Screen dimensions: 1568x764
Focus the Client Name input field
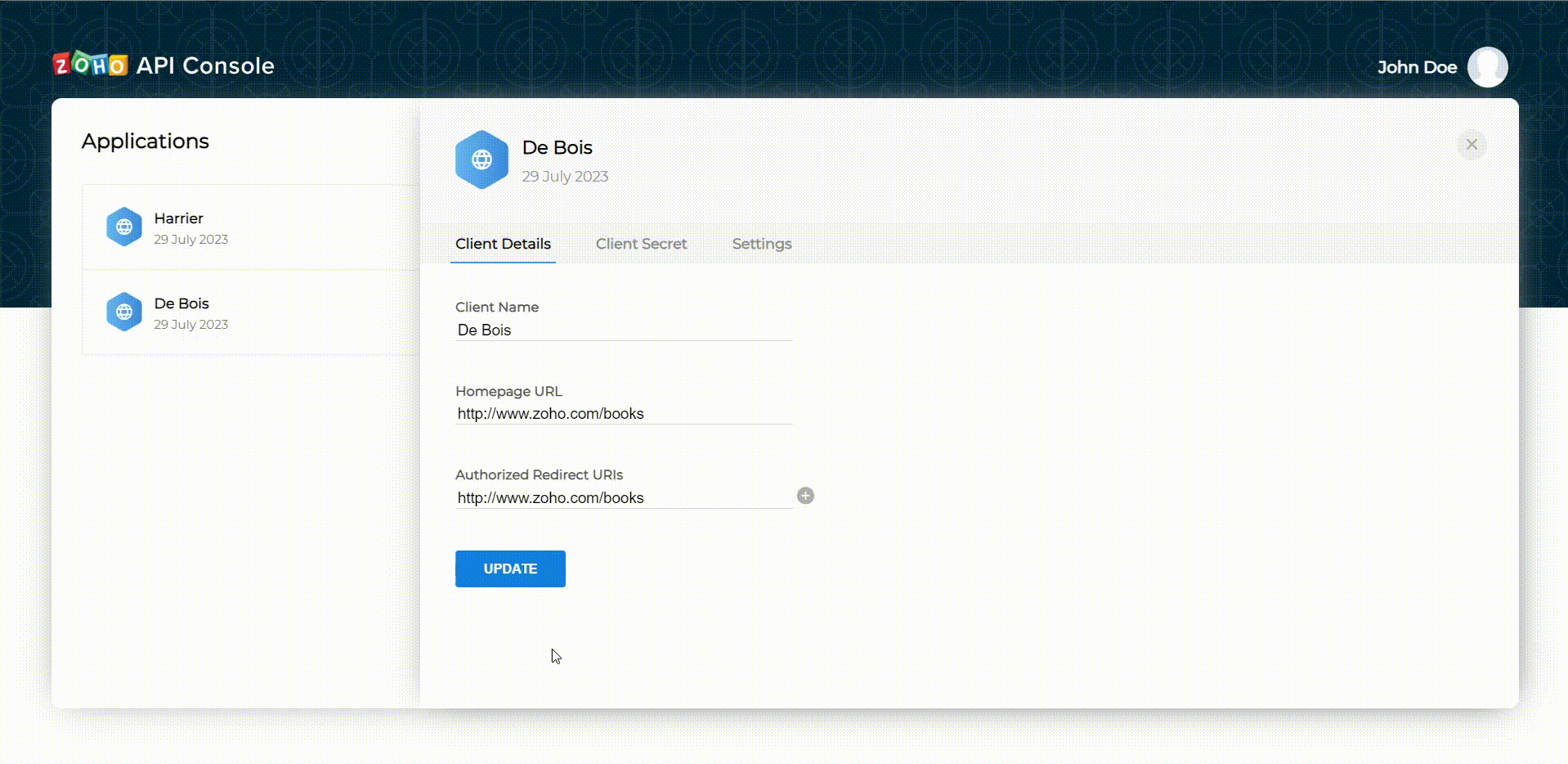click(623, 330)
